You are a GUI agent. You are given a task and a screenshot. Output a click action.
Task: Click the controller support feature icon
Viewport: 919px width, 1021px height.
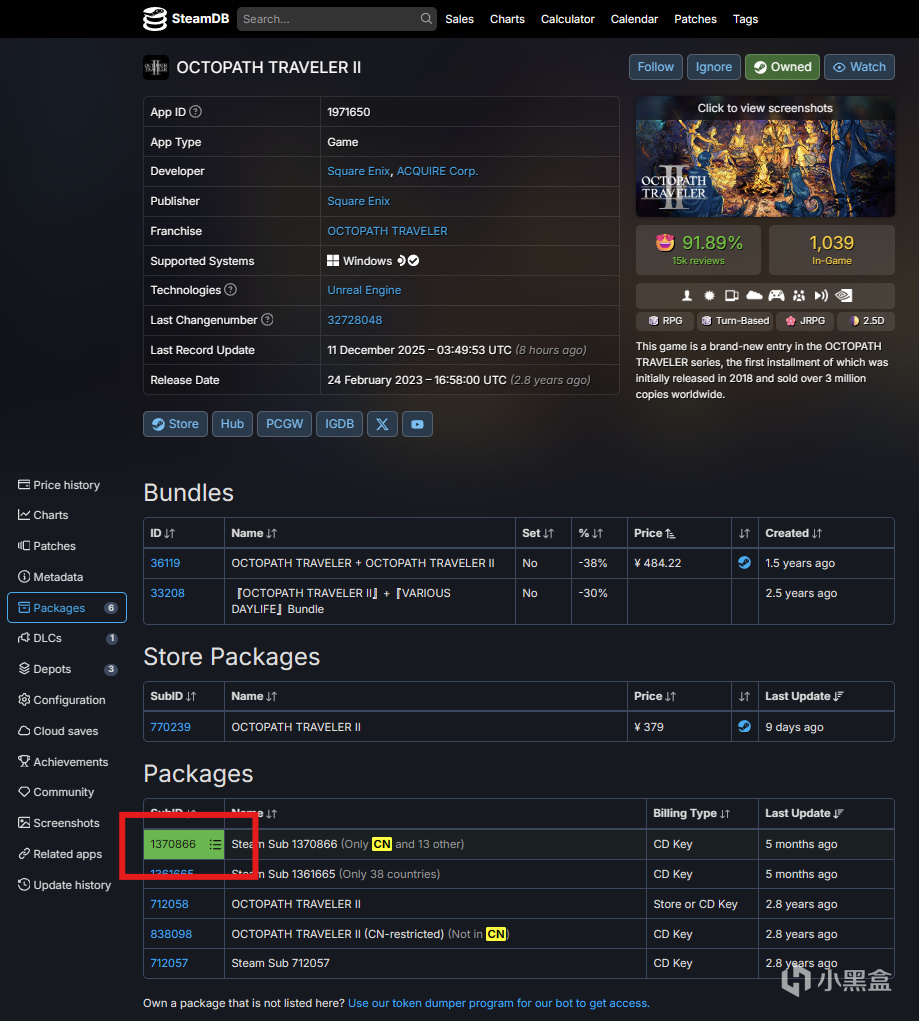776,296
